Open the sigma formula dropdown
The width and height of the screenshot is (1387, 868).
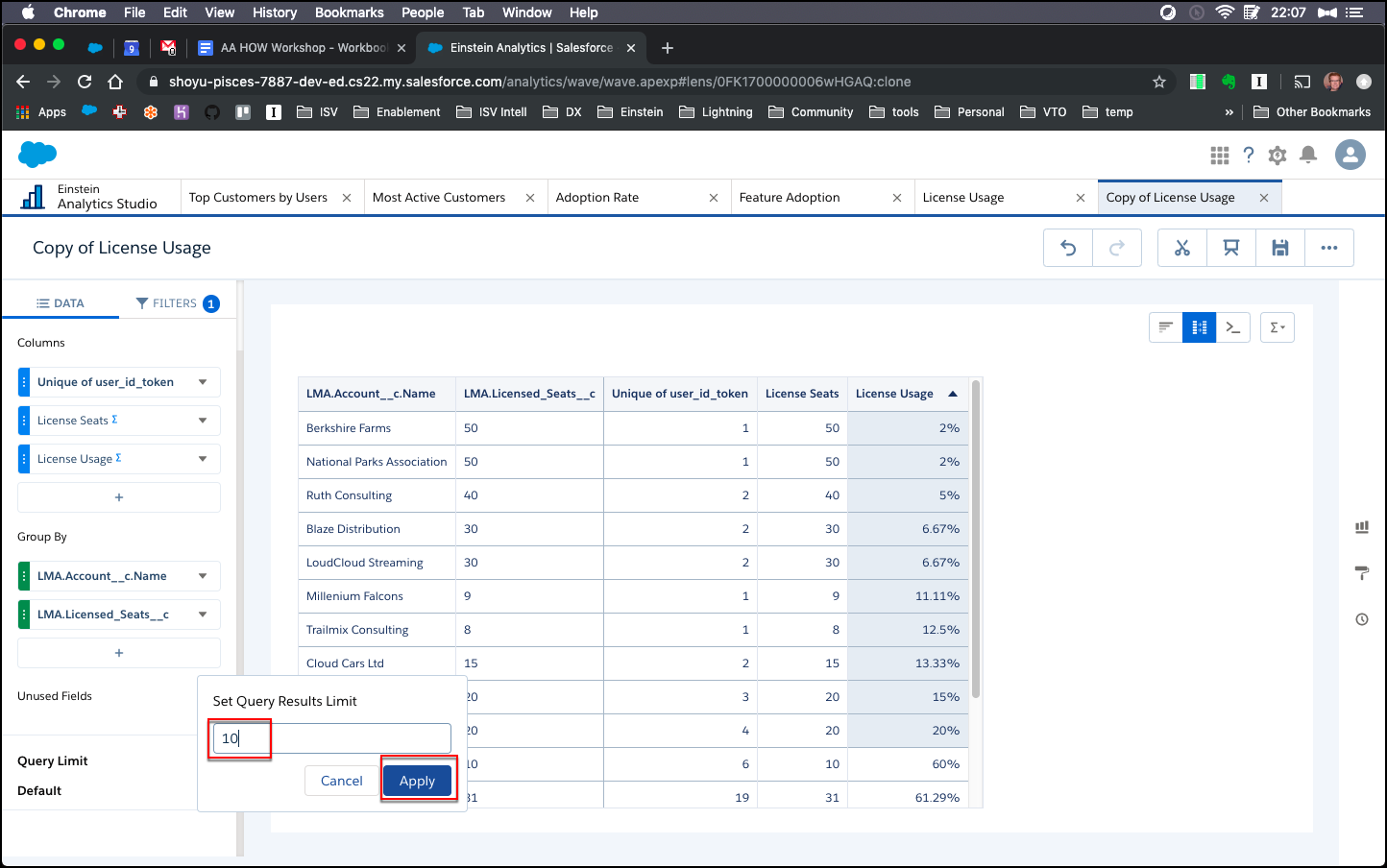tap(1277, 327)
